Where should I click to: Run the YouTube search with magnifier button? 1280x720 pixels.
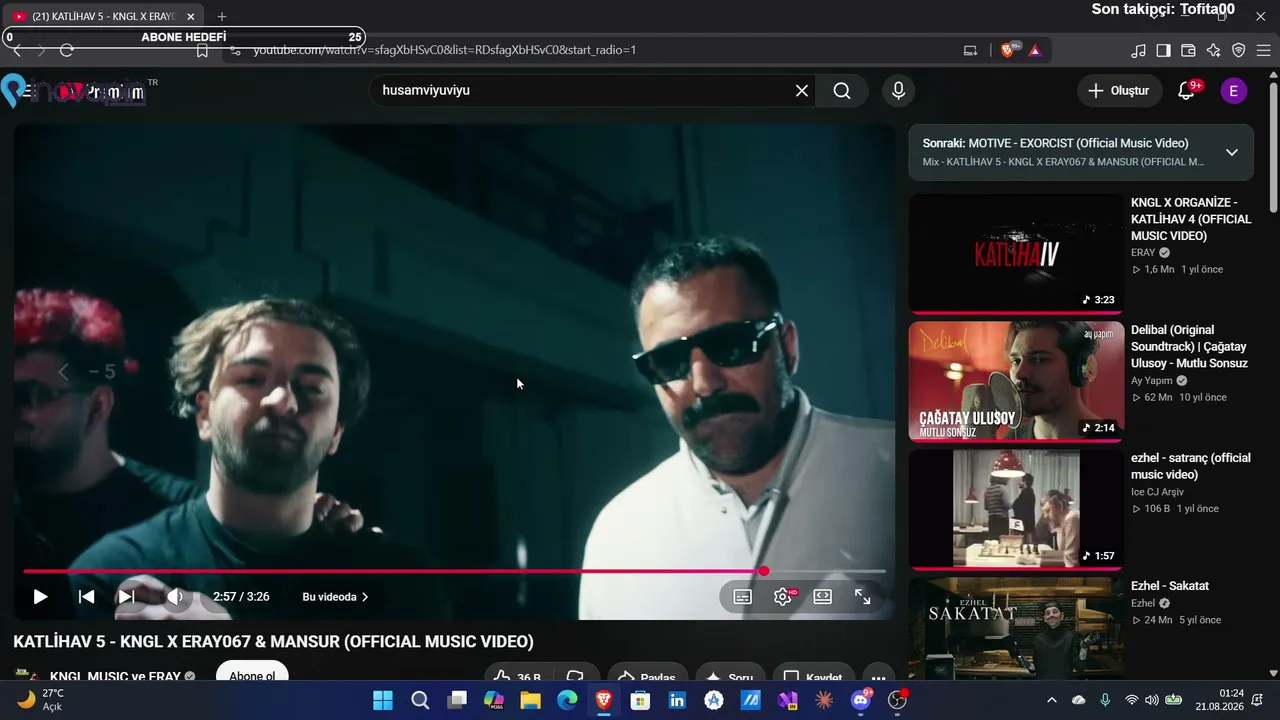coord(842,91)
